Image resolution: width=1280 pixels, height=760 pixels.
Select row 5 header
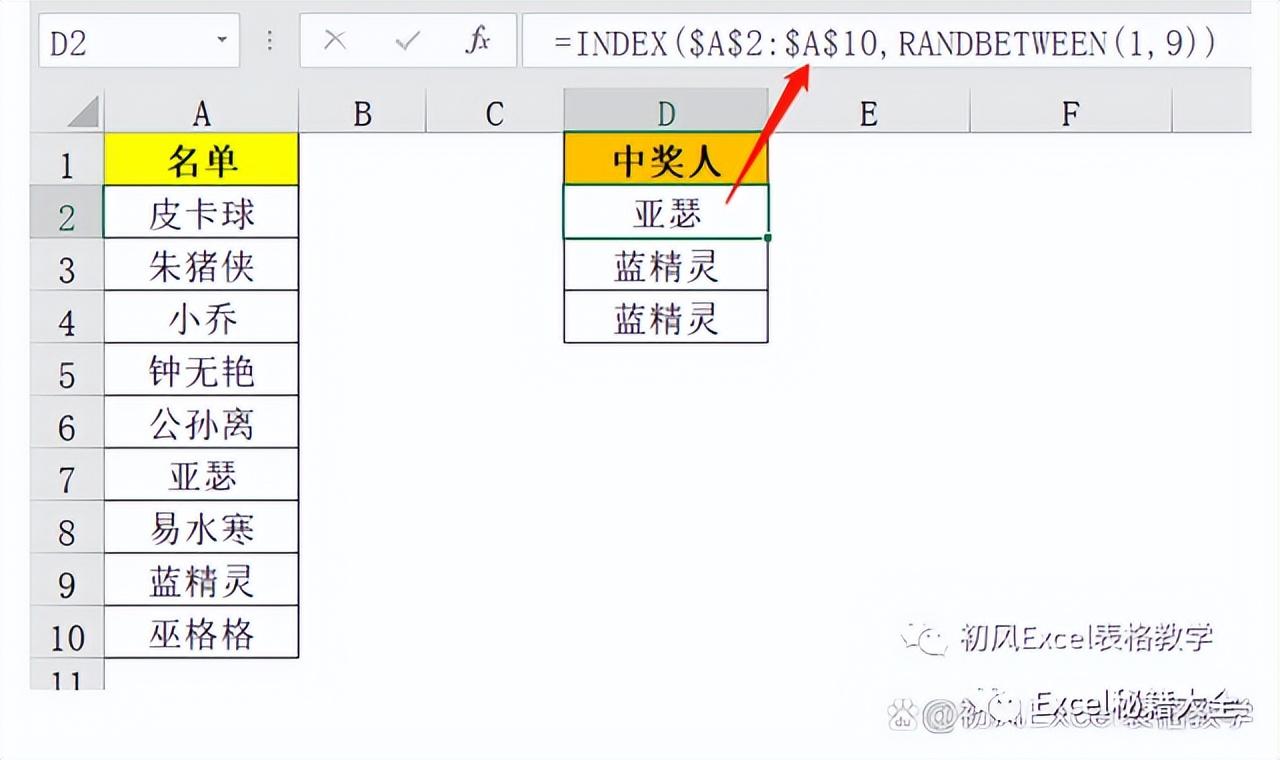[x=66, y=372]
